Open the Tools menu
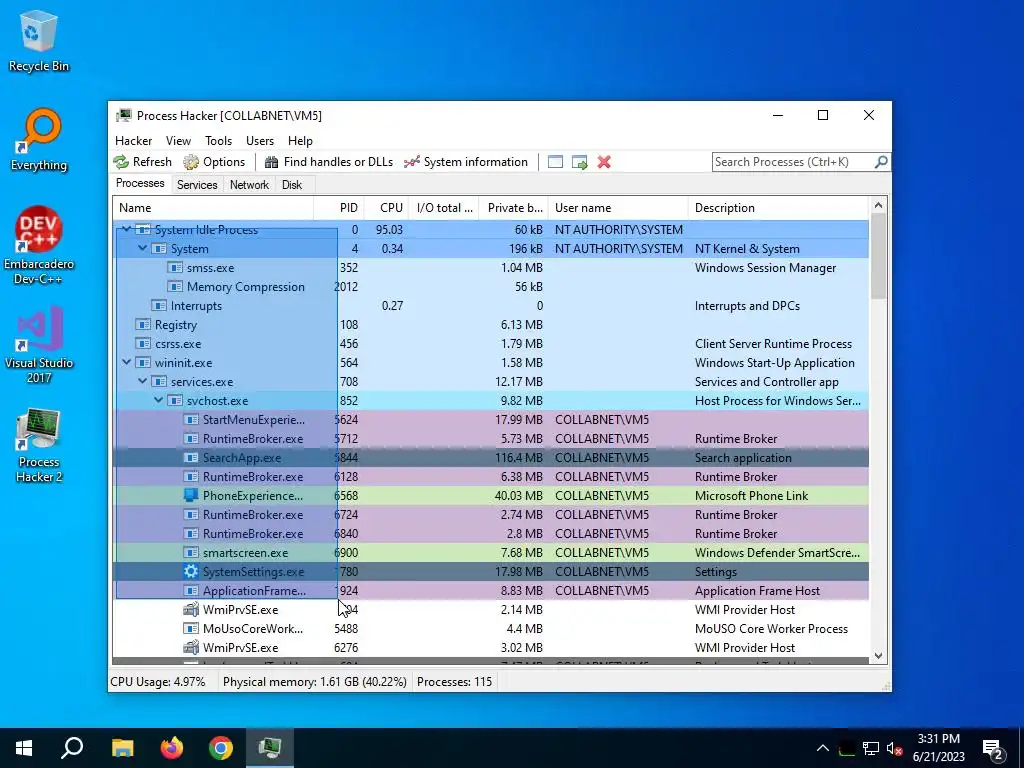The image size is (1024, 768). (218, 141)
